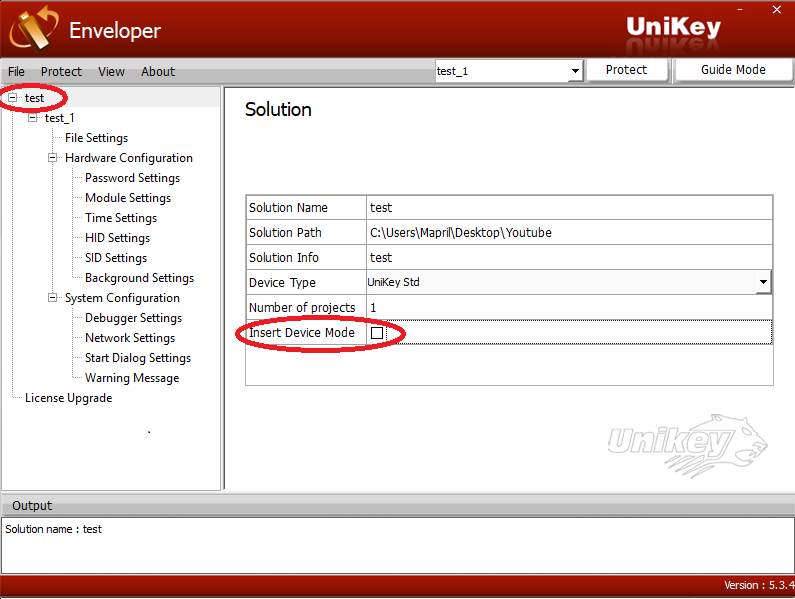Click the 'Solution name : test' output line
The height and width of the screenshot is (599, 795).
click(53, 529)
